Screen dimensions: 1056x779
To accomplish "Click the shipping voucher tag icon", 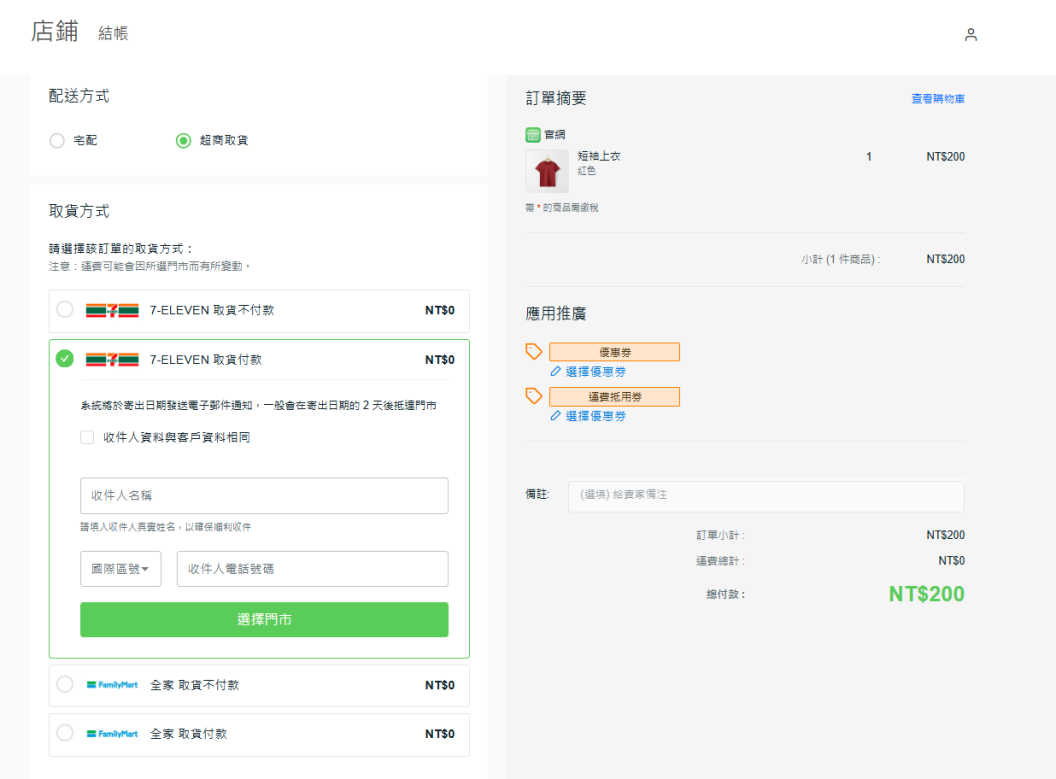I will click(534, 396).
